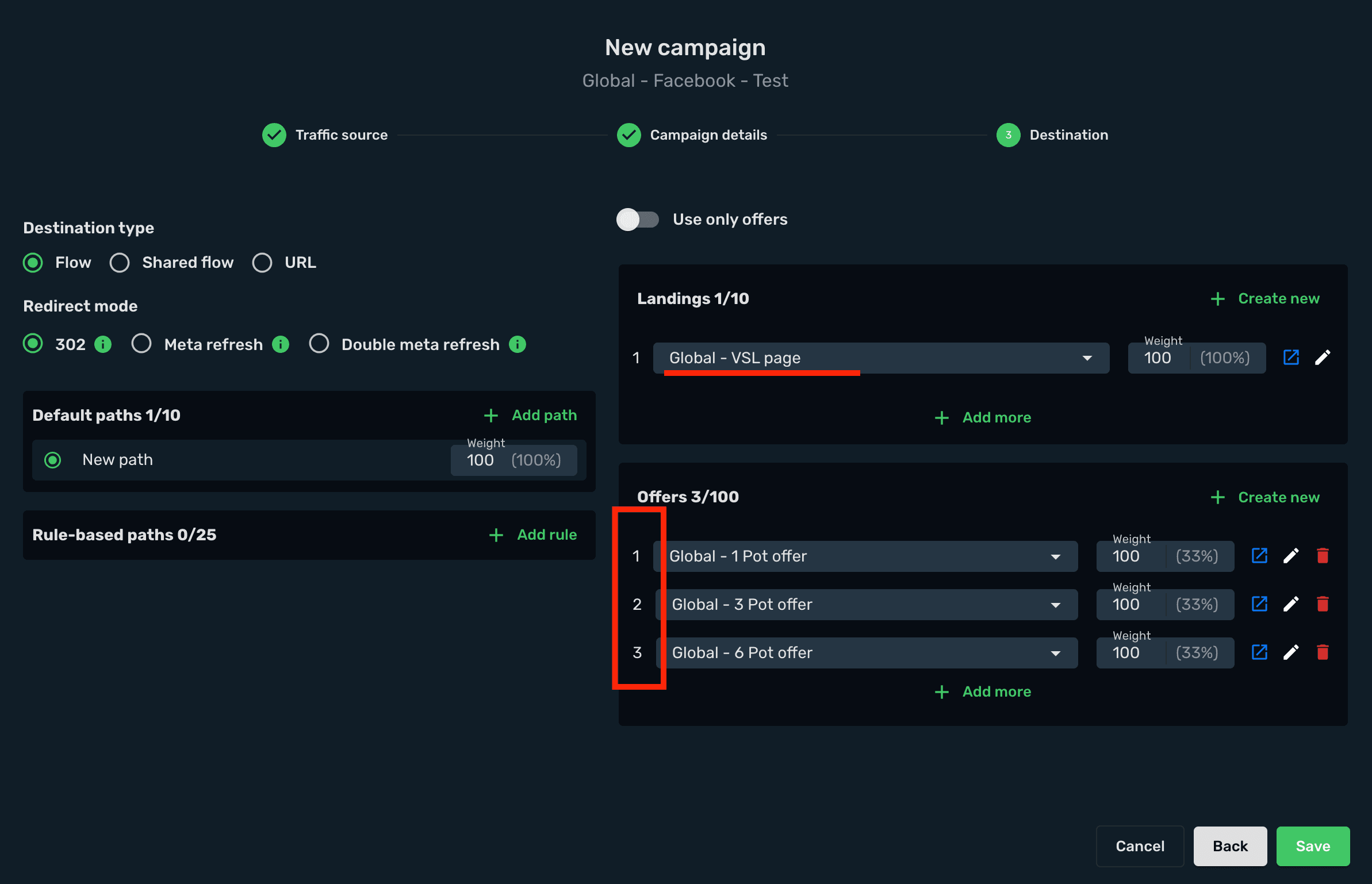Image resolution: width=1372 pixels, height=884 pixels.
Task: Add a new default path
Action: click(530, 415)
